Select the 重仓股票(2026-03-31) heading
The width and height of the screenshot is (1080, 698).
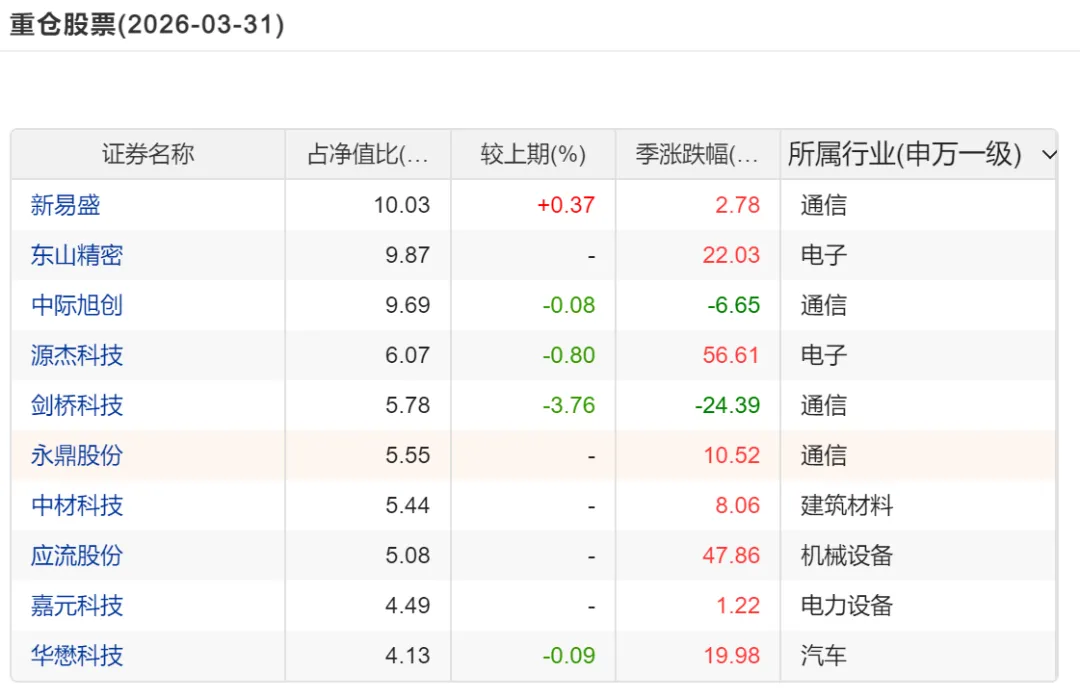[147, 25]
